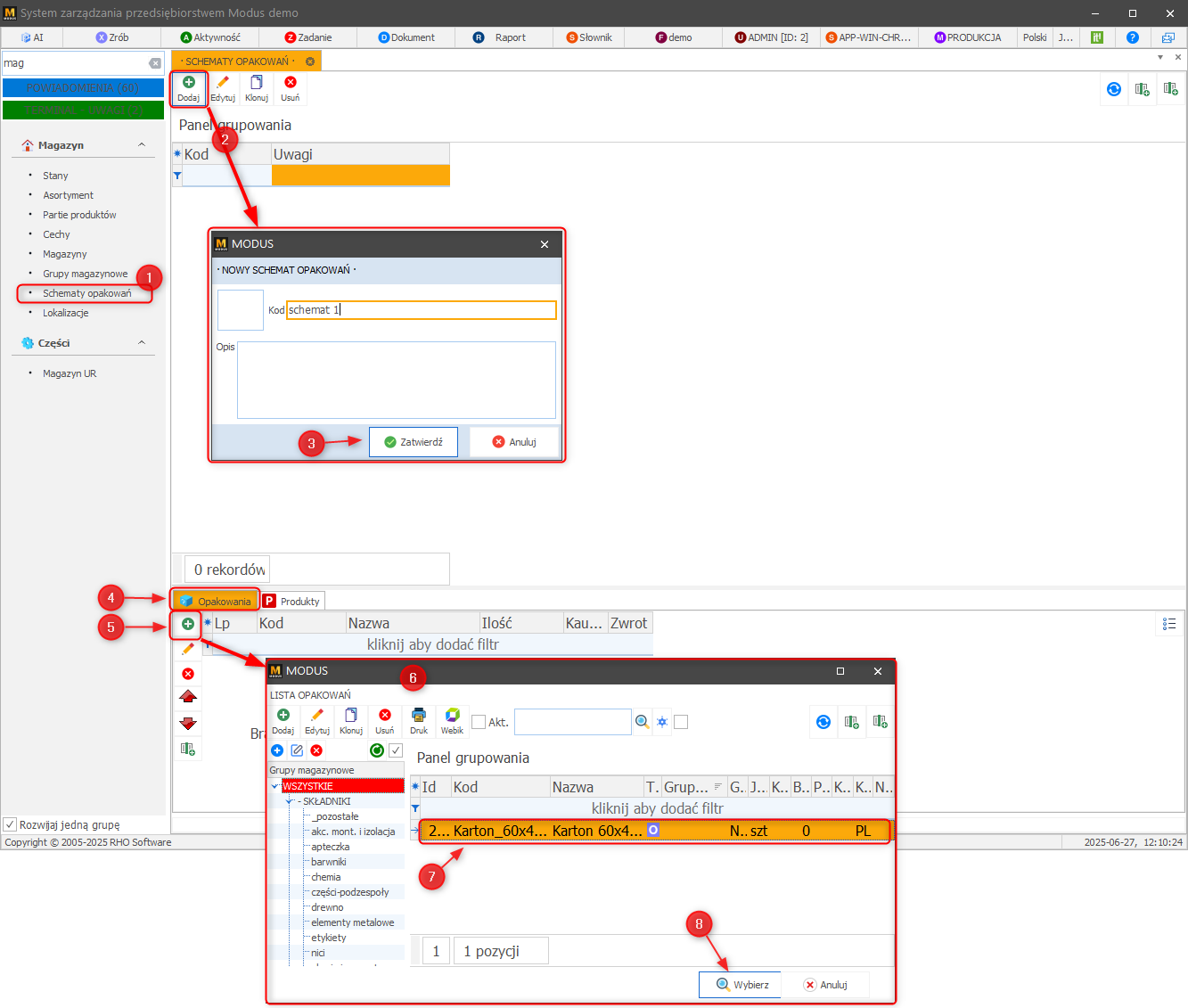Click Dodaj in the Schematy opakowań toolbar
Viewport: 1188px width, 1008px height.
(188, 89)
